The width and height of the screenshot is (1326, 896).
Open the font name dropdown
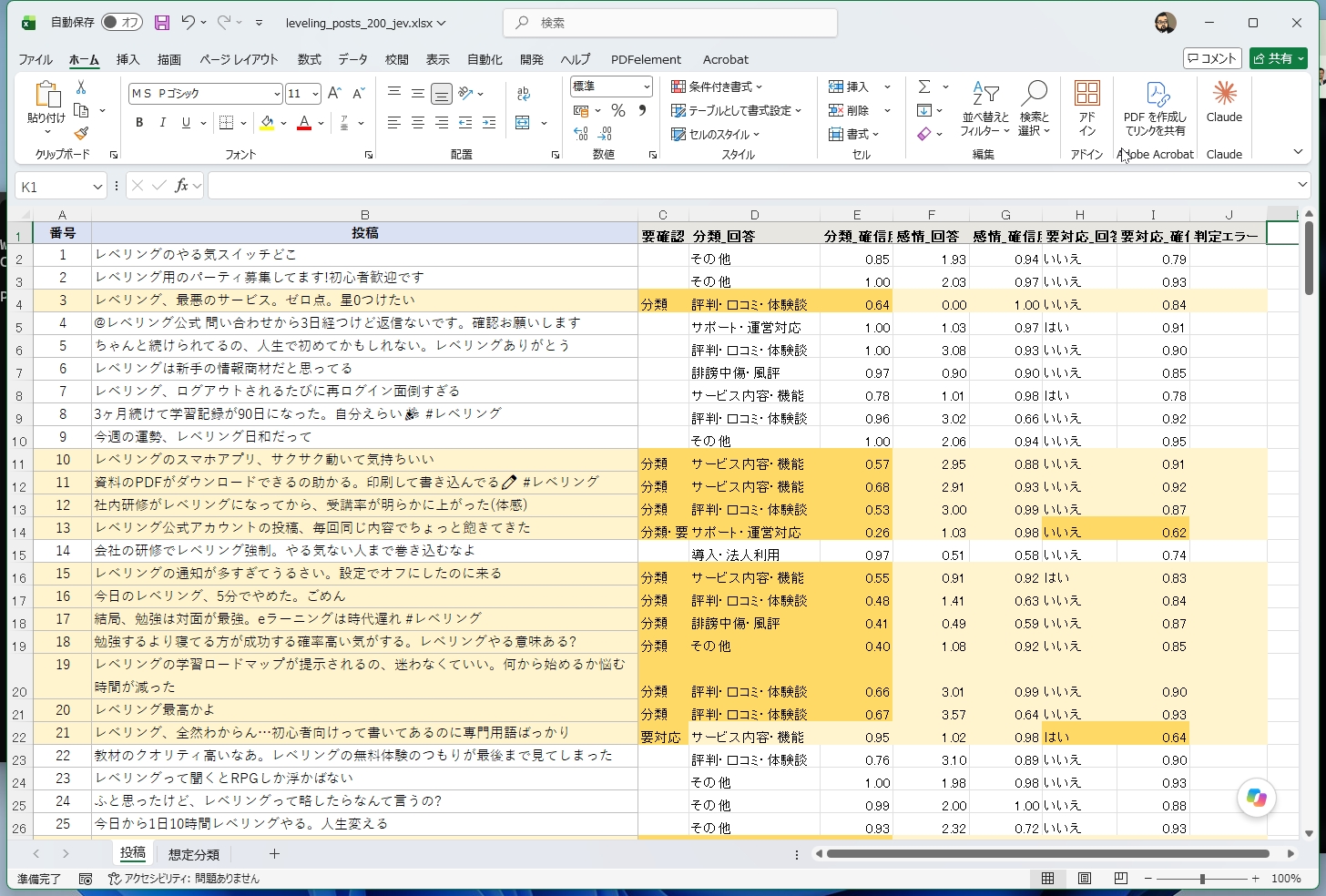(277, 93)
